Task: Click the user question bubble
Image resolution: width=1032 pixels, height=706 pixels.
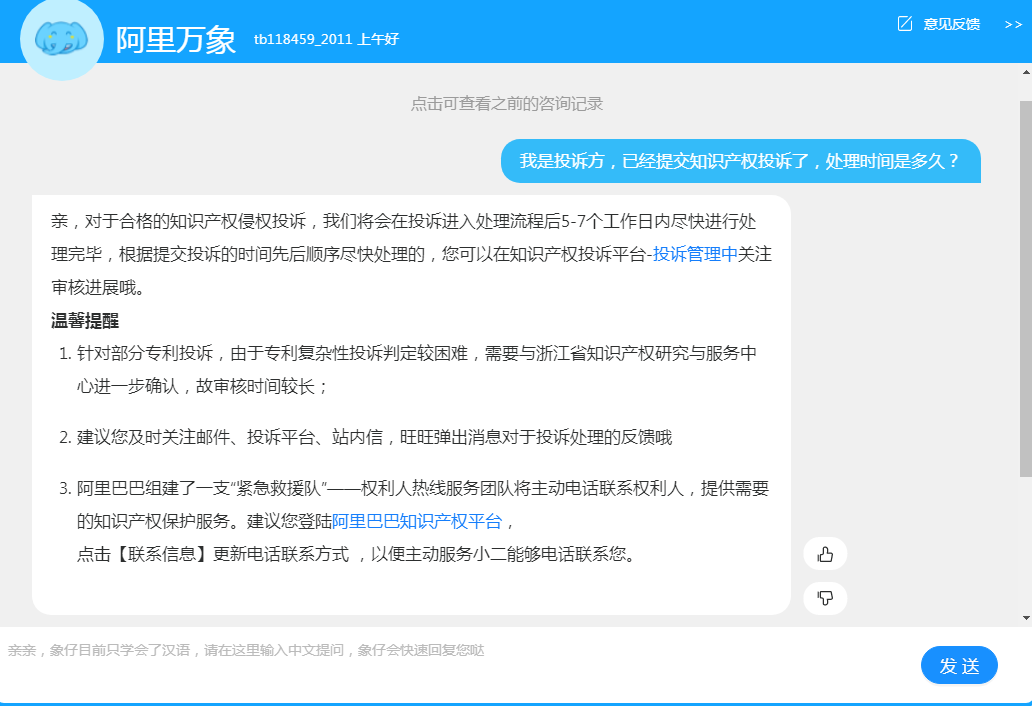Action: coord(740,161)
